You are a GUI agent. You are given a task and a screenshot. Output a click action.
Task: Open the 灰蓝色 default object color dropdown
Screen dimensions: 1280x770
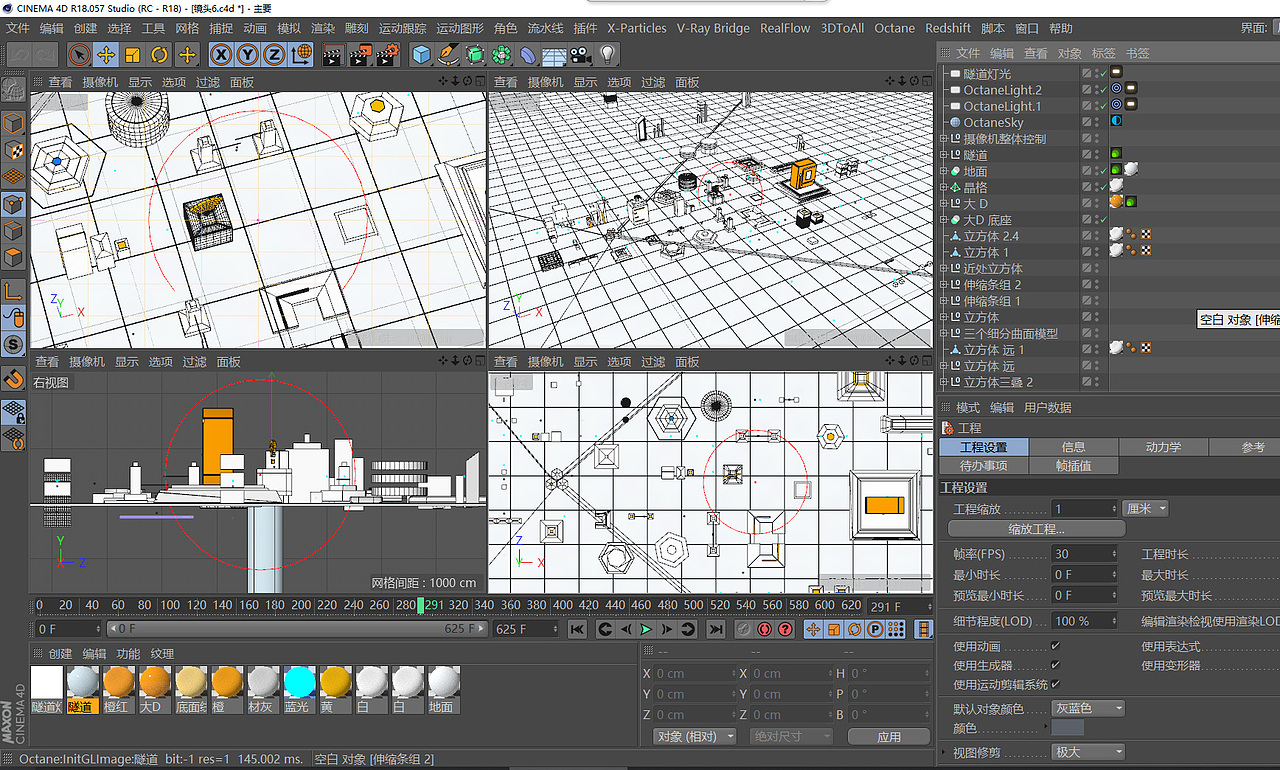click(1087, 707)
